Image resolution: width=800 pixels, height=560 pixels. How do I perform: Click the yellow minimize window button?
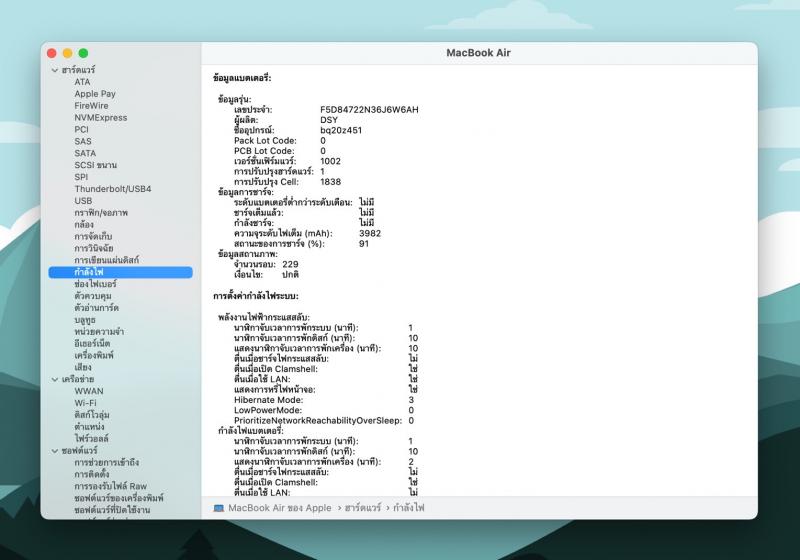tap(68, 52)
